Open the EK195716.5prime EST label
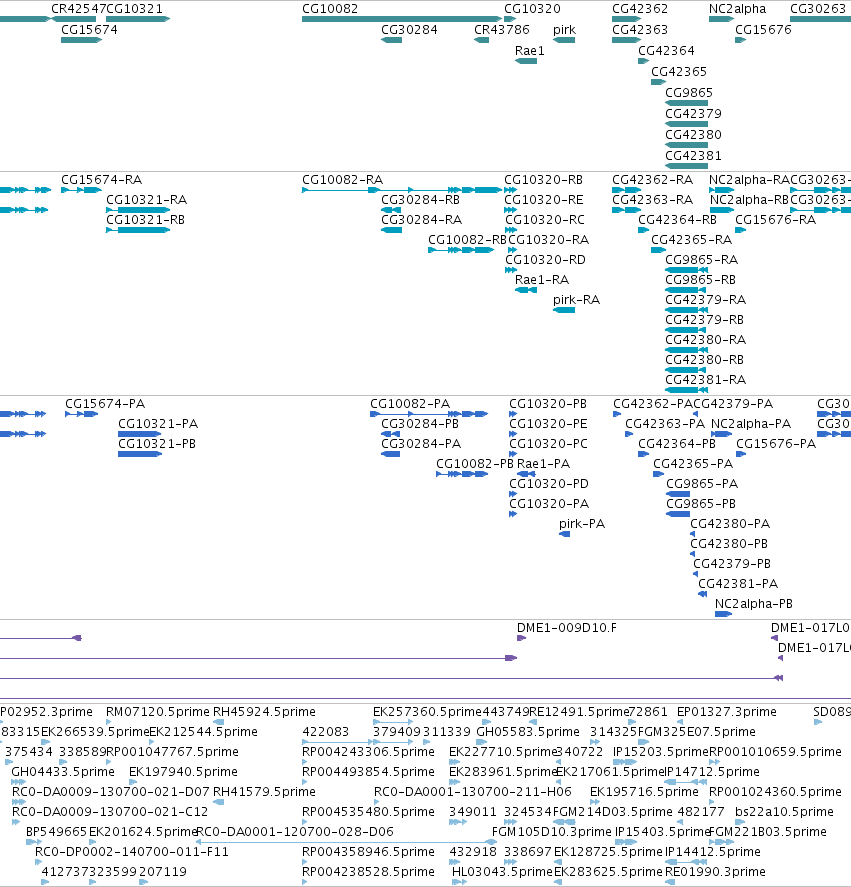 644,792
